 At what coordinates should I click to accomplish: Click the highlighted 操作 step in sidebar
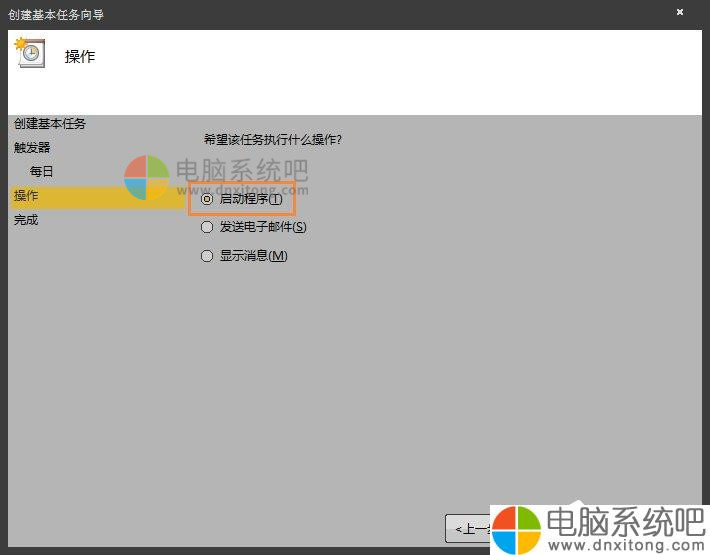pos(26,196)
